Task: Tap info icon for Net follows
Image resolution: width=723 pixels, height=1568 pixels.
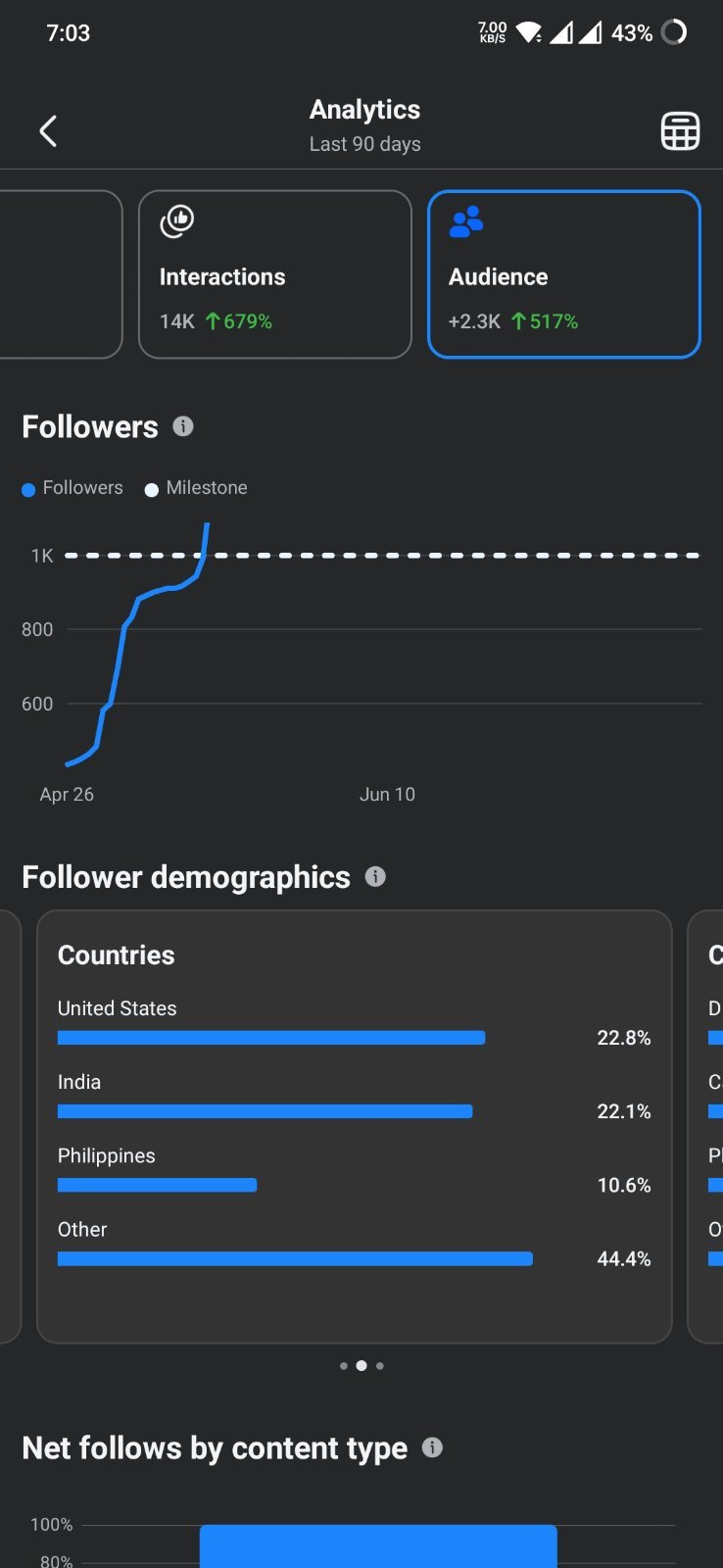Action: [x=432, y=1447]
